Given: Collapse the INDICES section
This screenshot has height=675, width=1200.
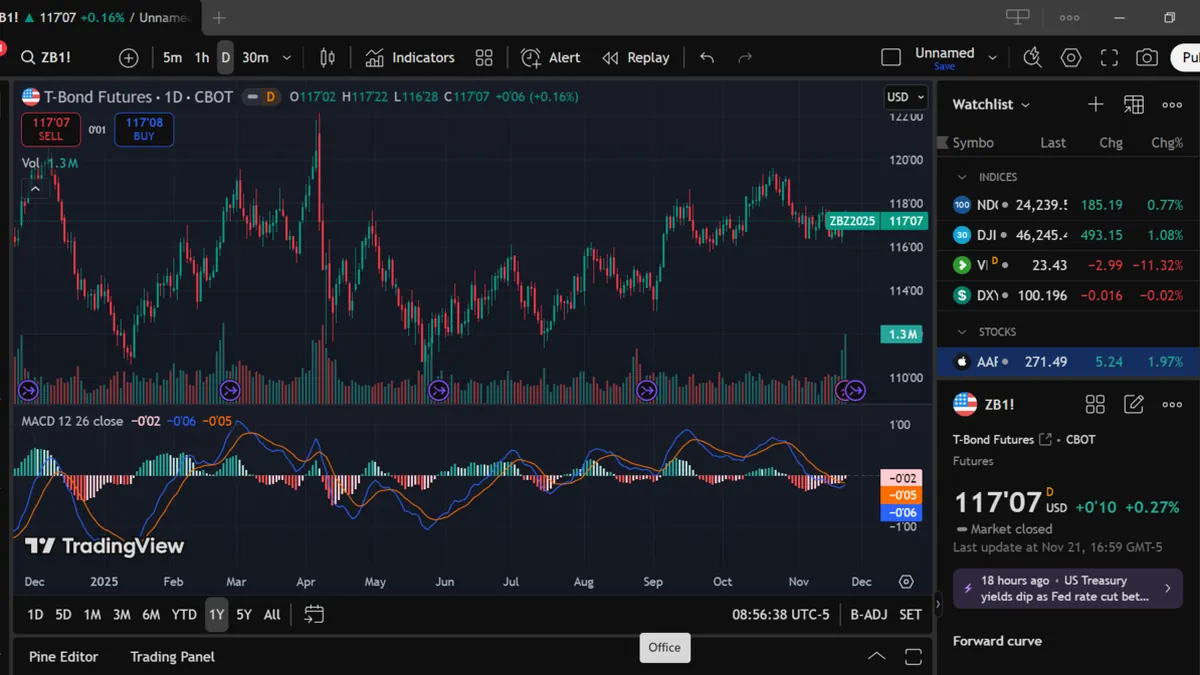Looking at the screenshot, I should [962, 177].
